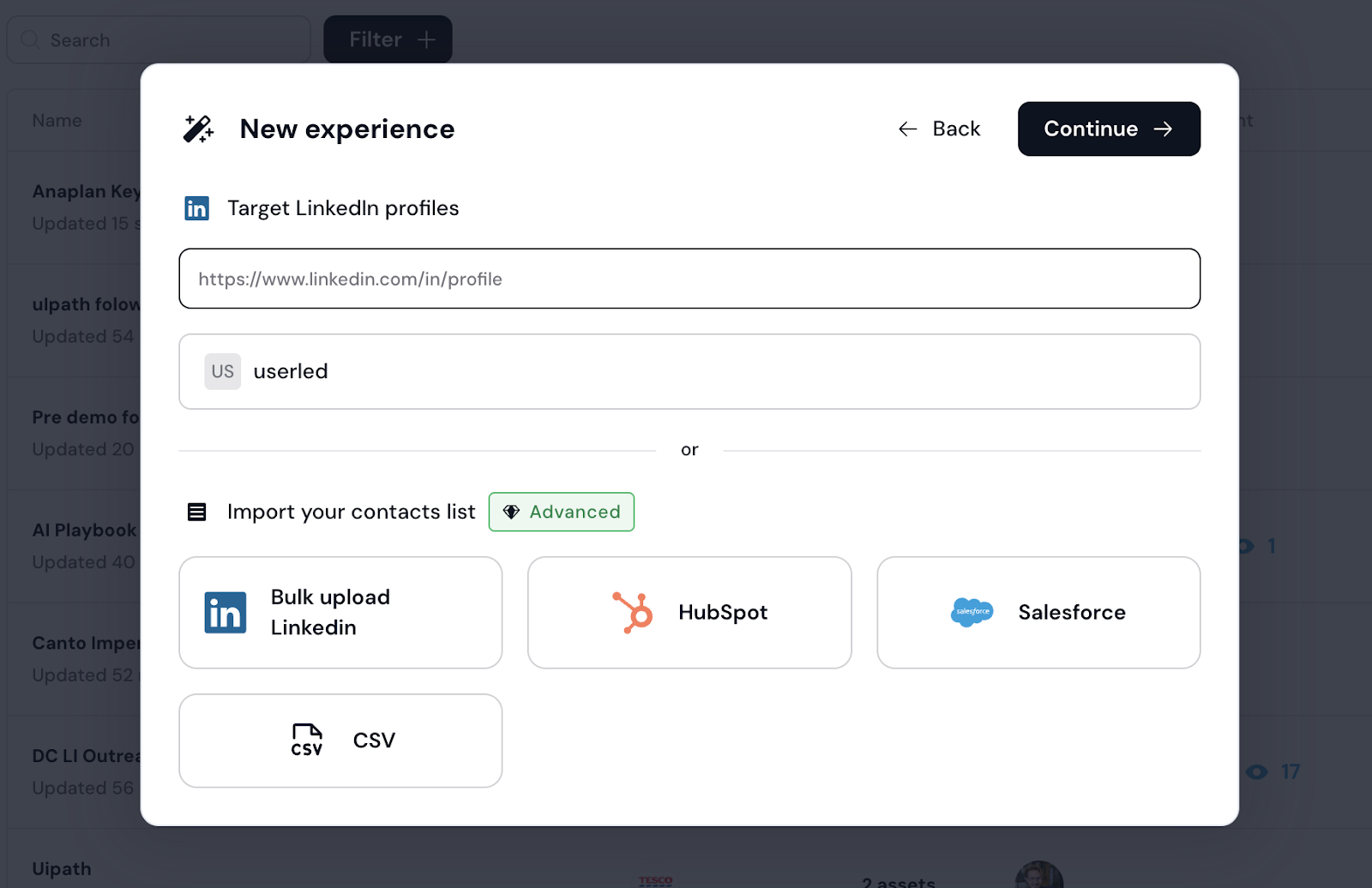Select the userled profile suggestion
This screenshot has height=888, width=1372.
point(689,371)
